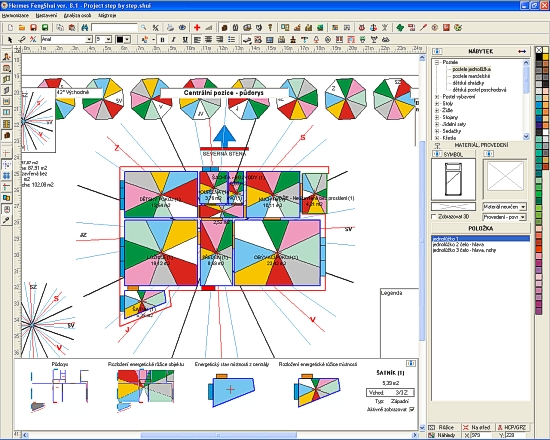Click the binoculars Find icon
Viewport: 550px width, 440px height.
[85, 27]
